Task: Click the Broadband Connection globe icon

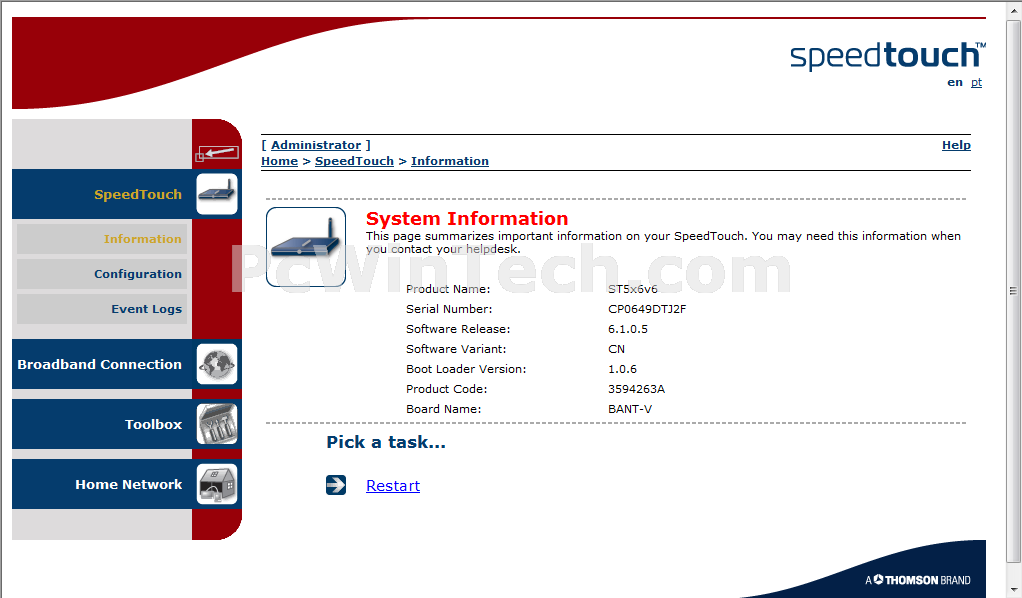Action: [217, 365]
